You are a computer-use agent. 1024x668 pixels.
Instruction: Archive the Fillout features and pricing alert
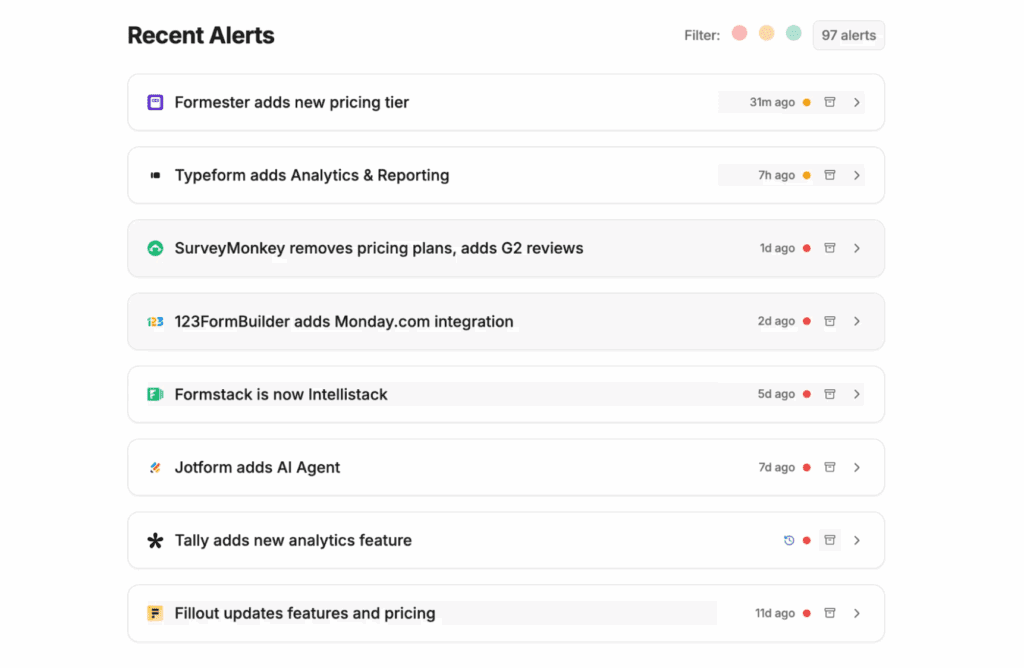pyautogui.click(x=829, y=613)
